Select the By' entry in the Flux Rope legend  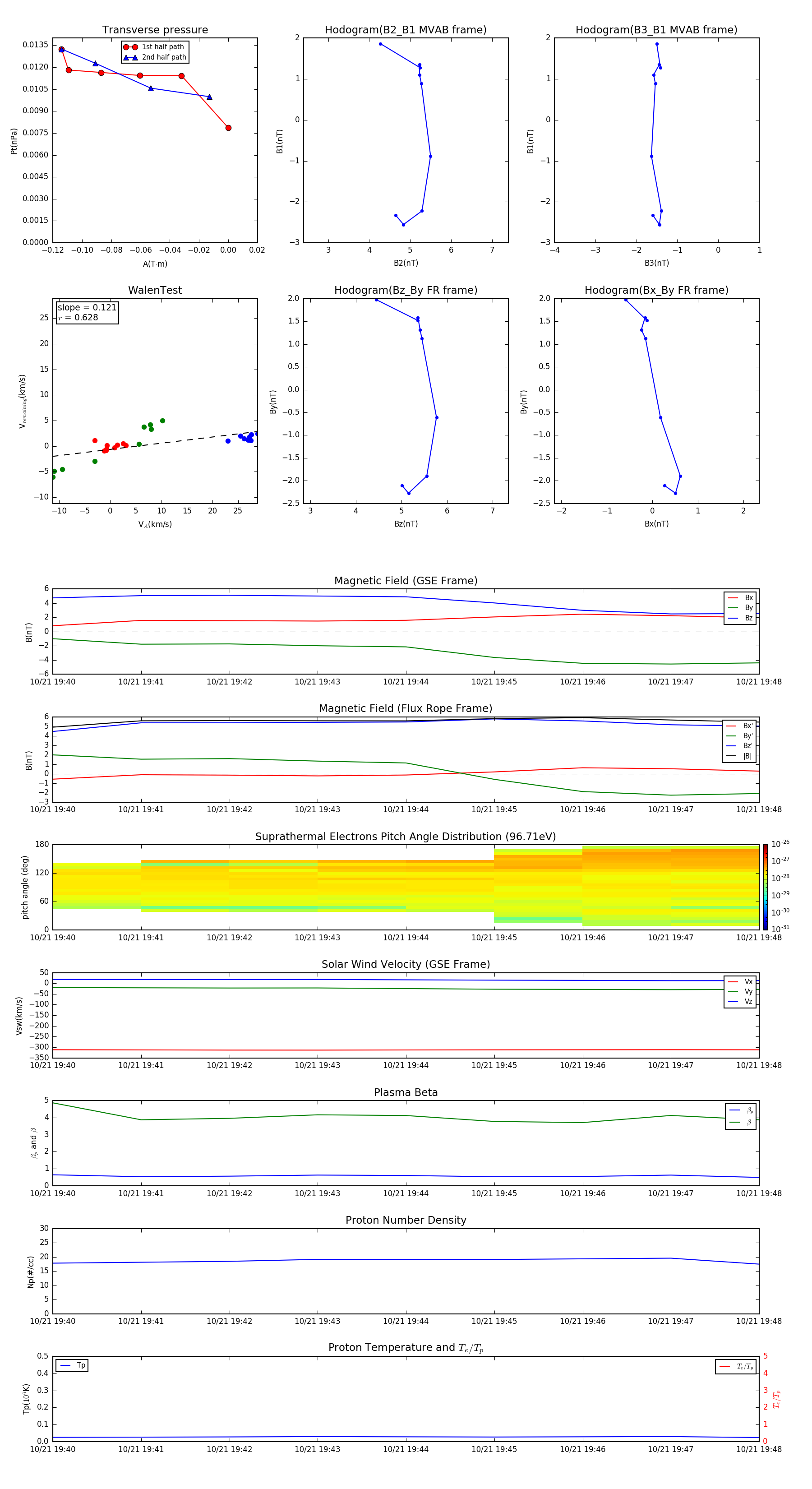click(x=739, y=736)
